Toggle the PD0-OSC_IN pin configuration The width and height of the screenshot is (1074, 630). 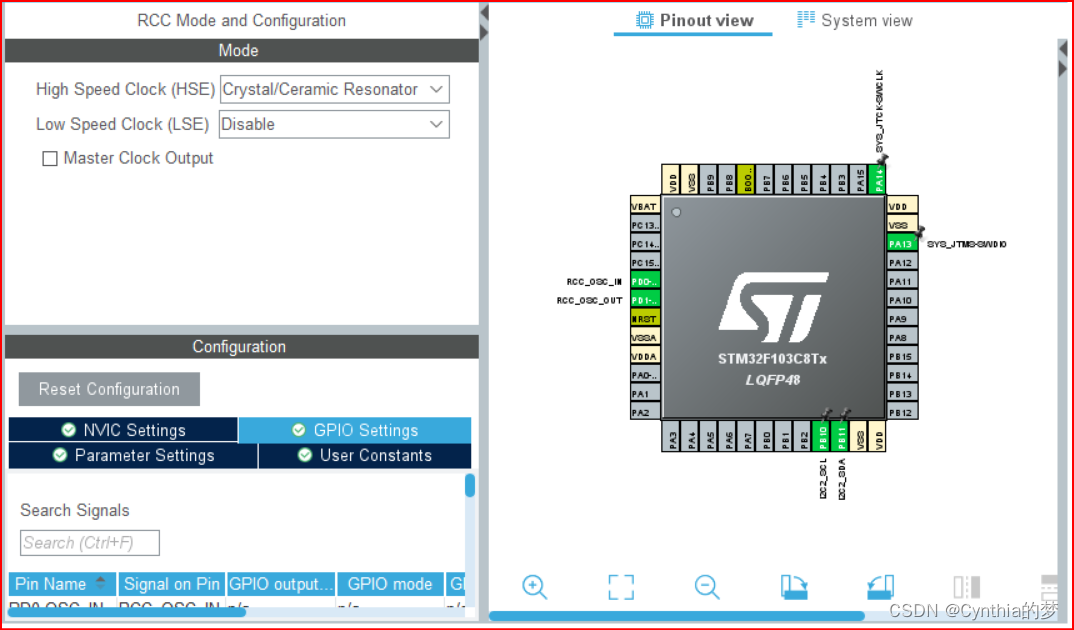point(646,281)
